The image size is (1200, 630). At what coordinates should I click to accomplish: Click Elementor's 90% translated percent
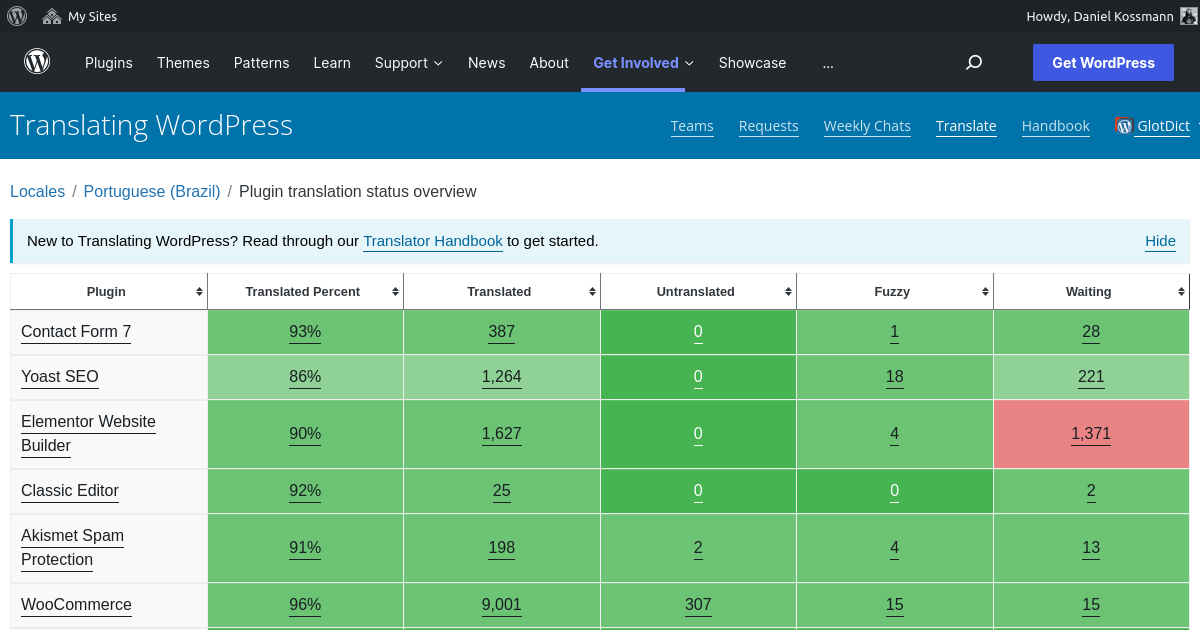[x=305, y=434]
